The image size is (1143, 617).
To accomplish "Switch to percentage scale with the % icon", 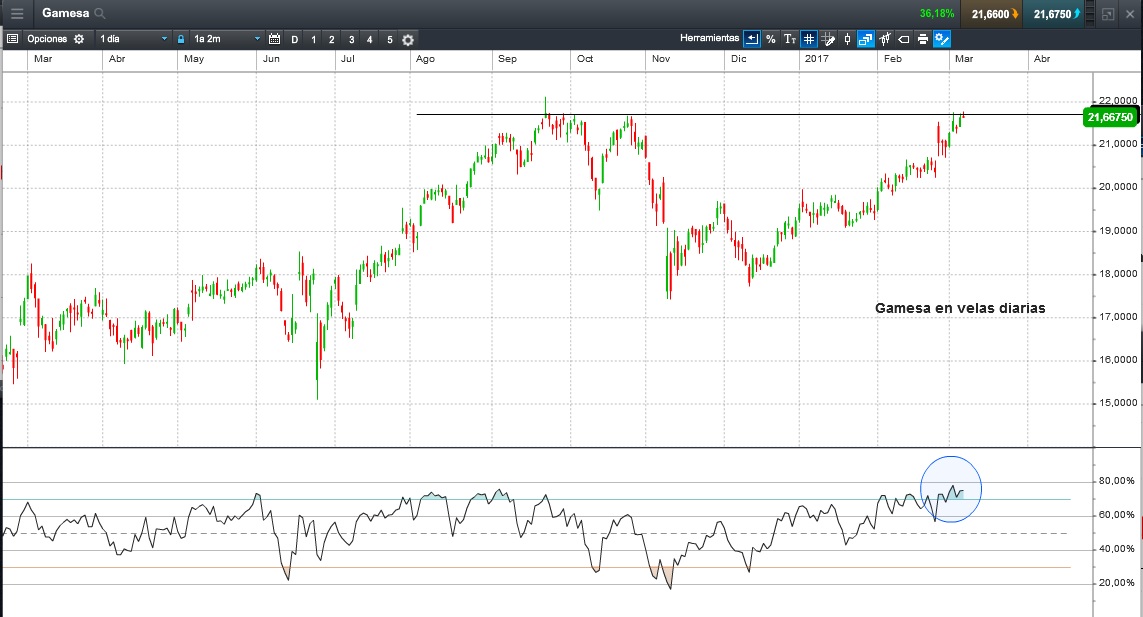I will point(771,39).
